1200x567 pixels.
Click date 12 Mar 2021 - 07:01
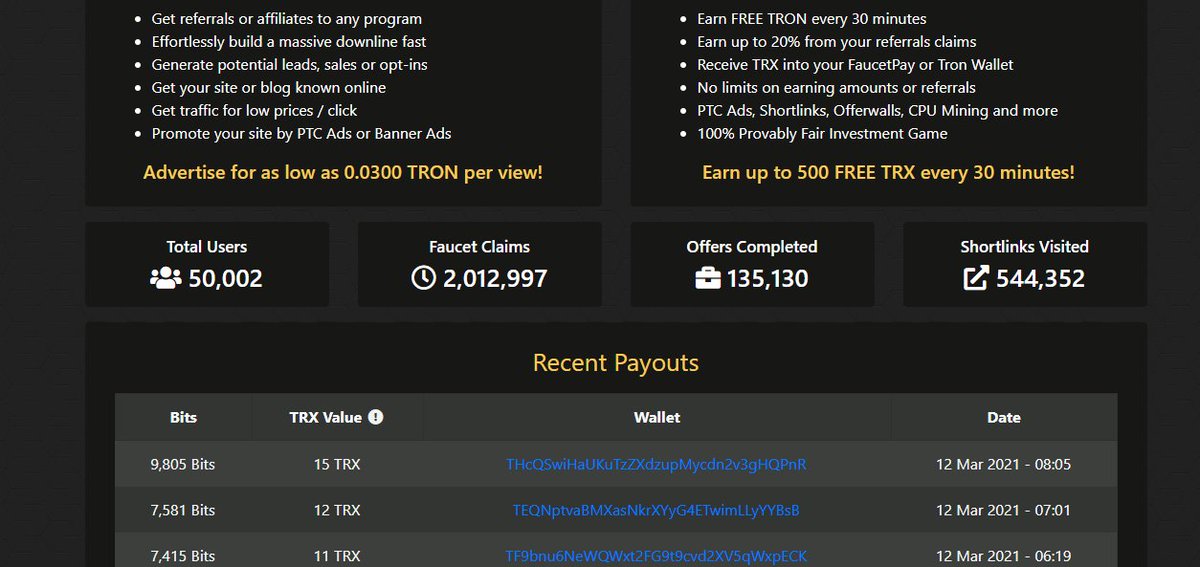point(1003,510)
